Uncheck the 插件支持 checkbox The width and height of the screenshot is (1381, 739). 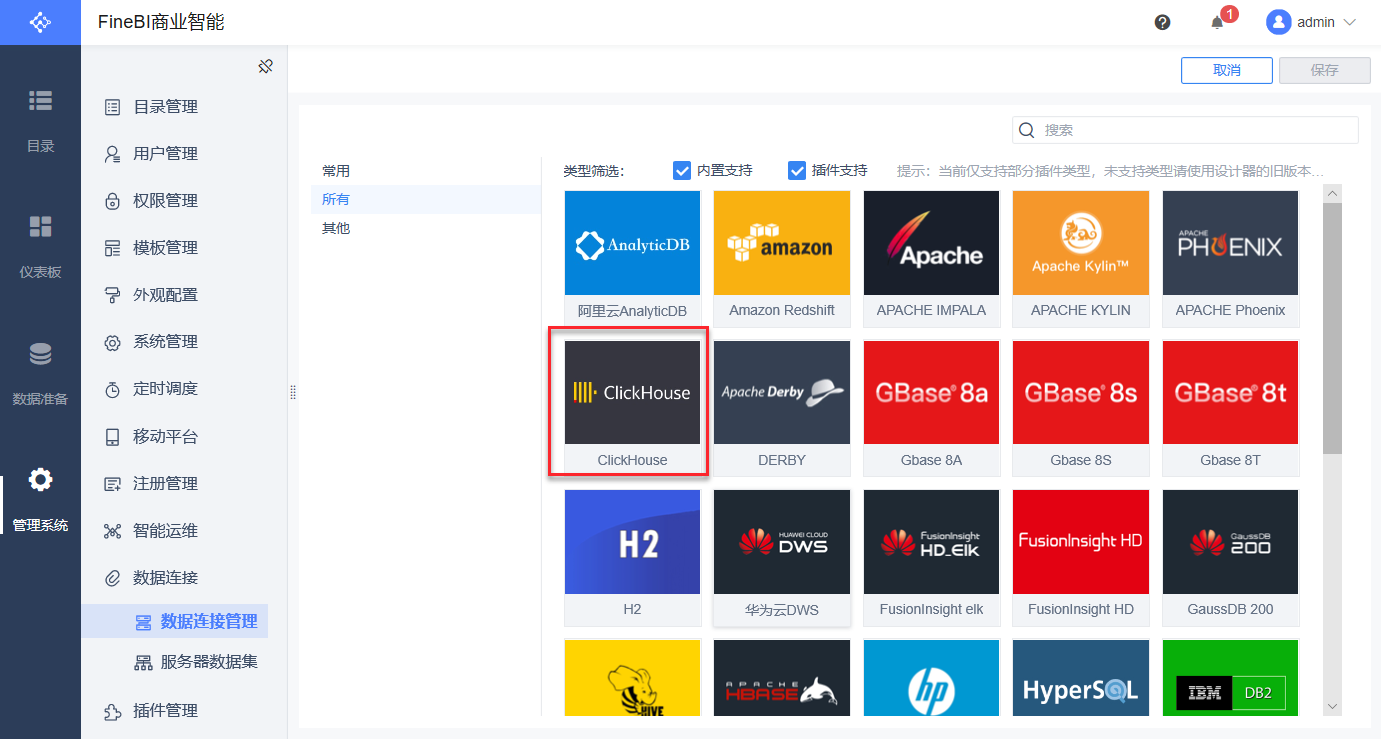click(x=797, y=171)
